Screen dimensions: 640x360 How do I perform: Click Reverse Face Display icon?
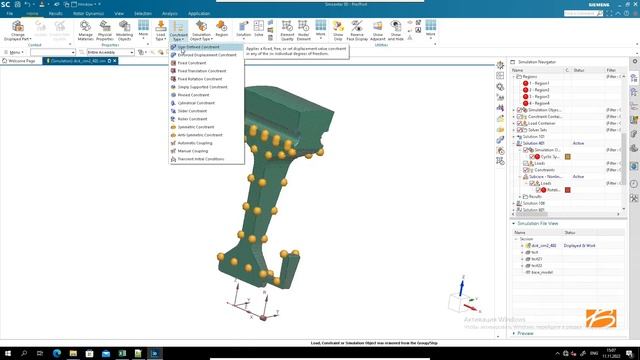coord(357,30)
